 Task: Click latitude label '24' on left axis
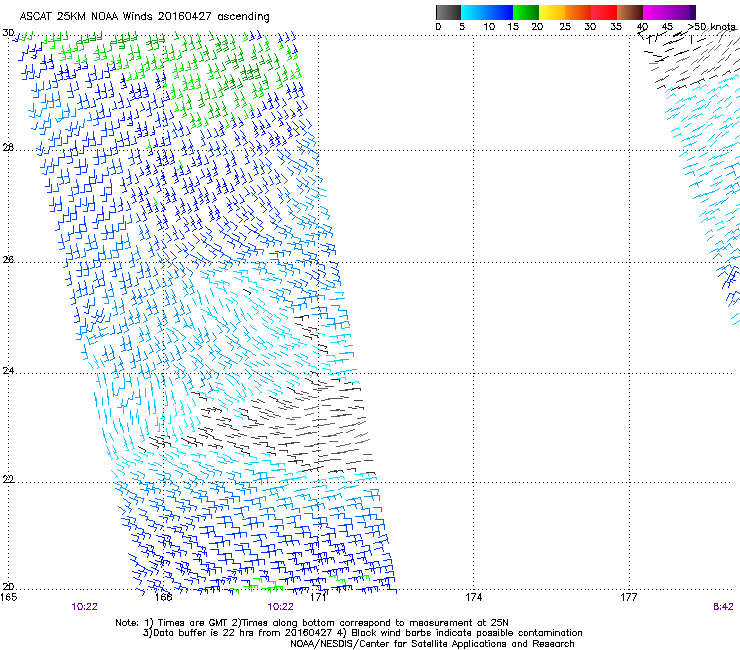click(x=8, y=371)
